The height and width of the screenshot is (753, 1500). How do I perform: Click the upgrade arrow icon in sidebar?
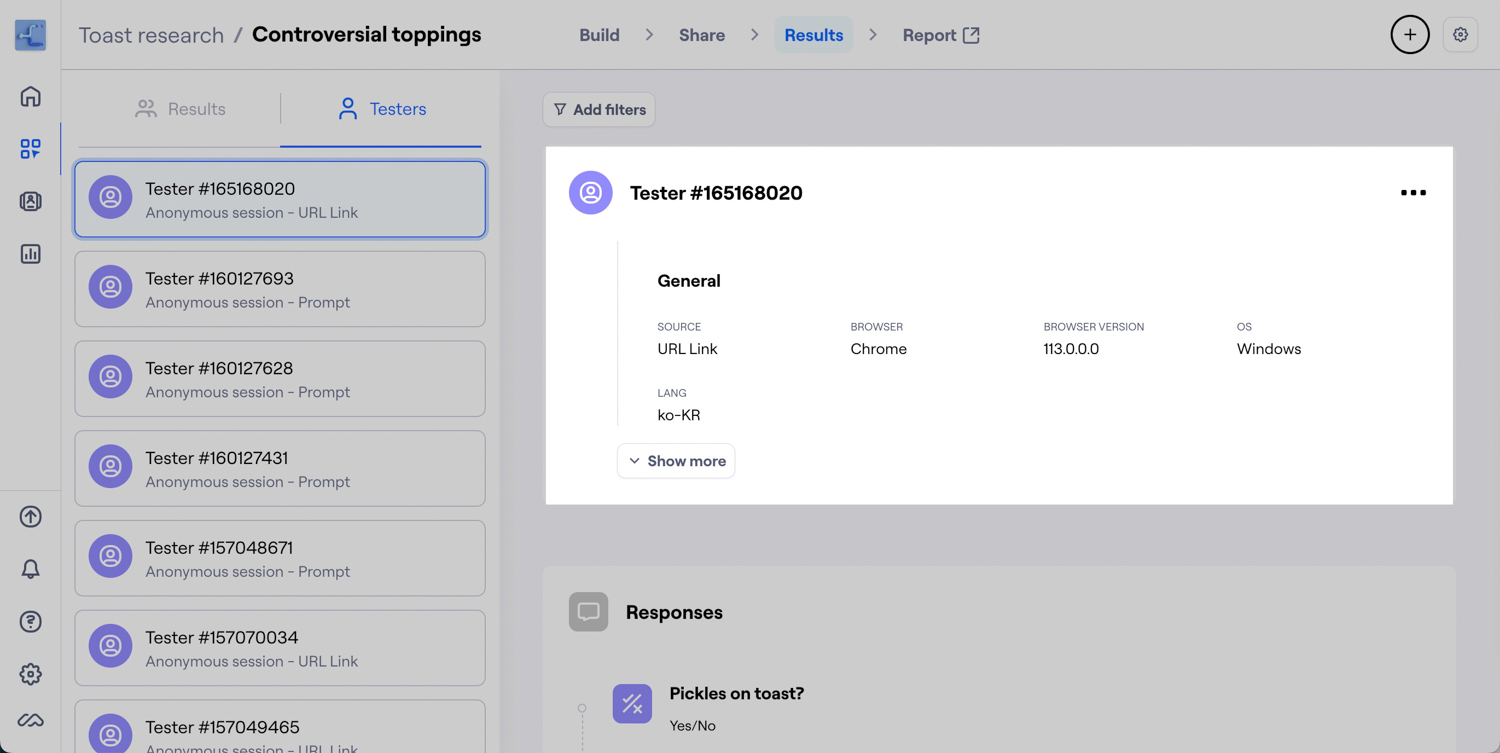click(x=30, y=517)
